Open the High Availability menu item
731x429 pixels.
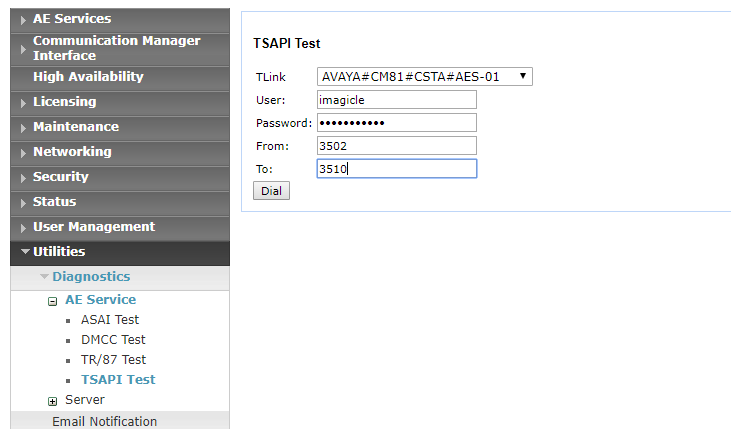tap(88, 77)
